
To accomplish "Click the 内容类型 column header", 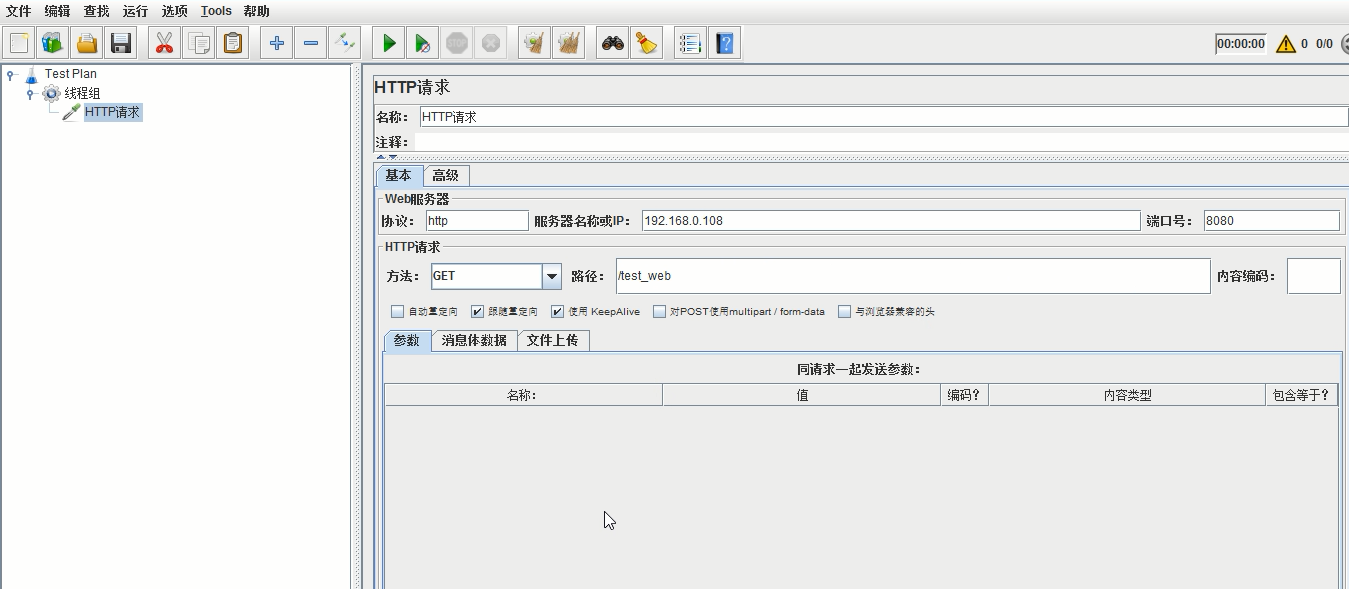I will pyautogui.click(x=1127, y=395).
